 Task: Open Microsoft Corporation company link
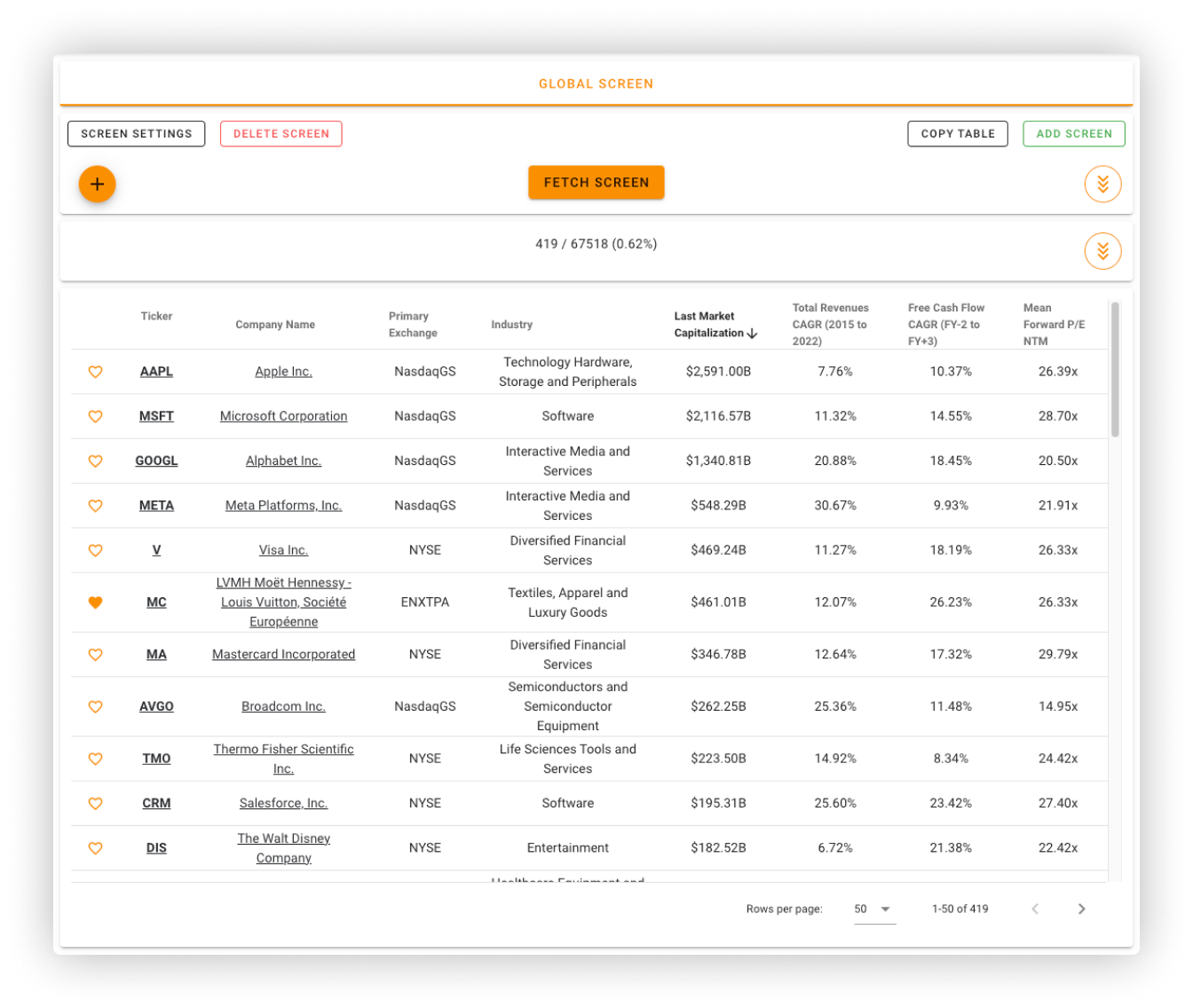[x=284, y=416]
